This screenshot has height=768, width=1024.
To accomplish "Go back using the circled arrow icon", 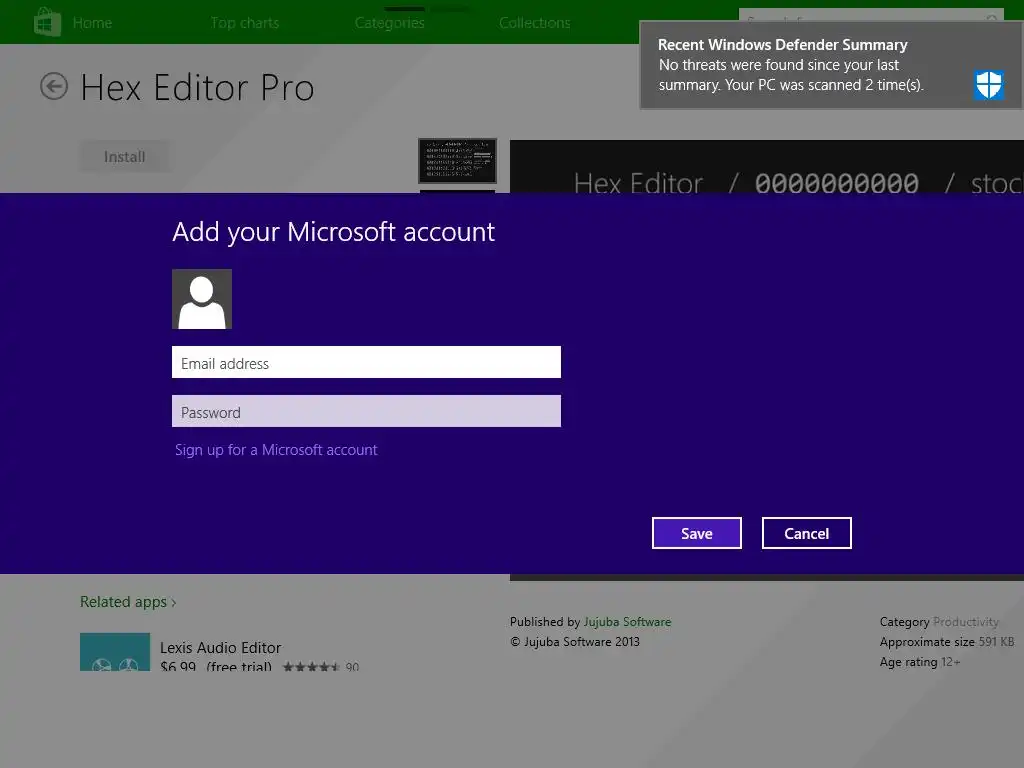I will pos(54,86).
